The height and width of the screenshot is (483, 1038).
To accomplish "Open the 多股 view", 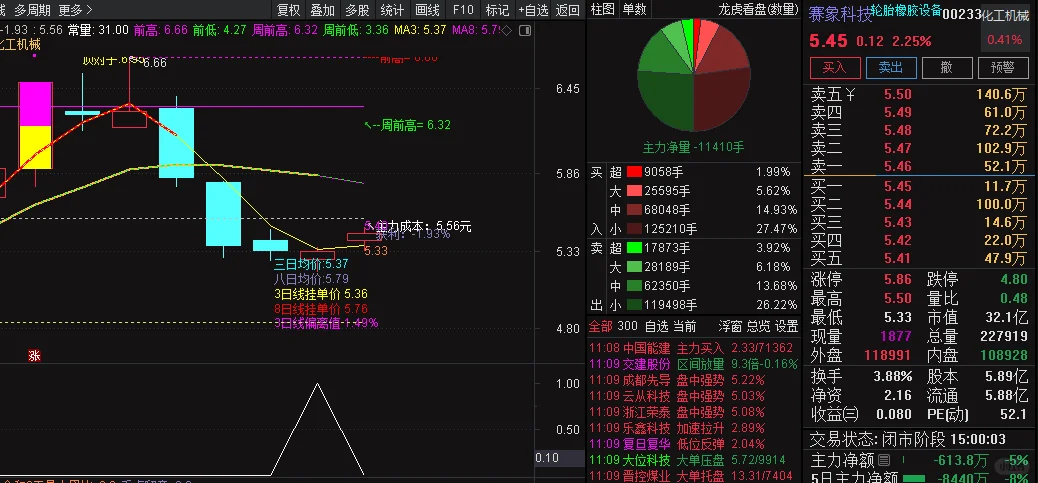I will [357, 10].
